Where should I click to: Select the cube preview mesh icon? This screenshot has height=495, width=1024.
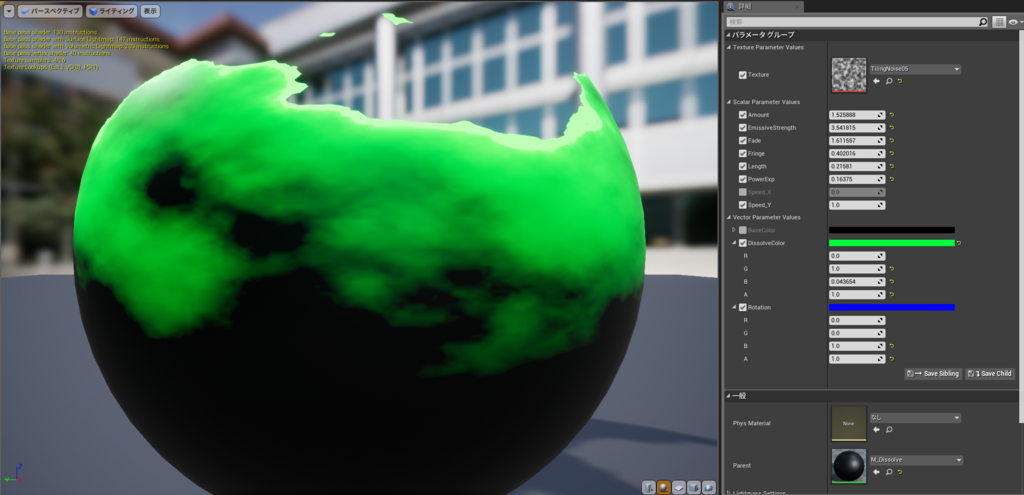[x=694, y=487]
